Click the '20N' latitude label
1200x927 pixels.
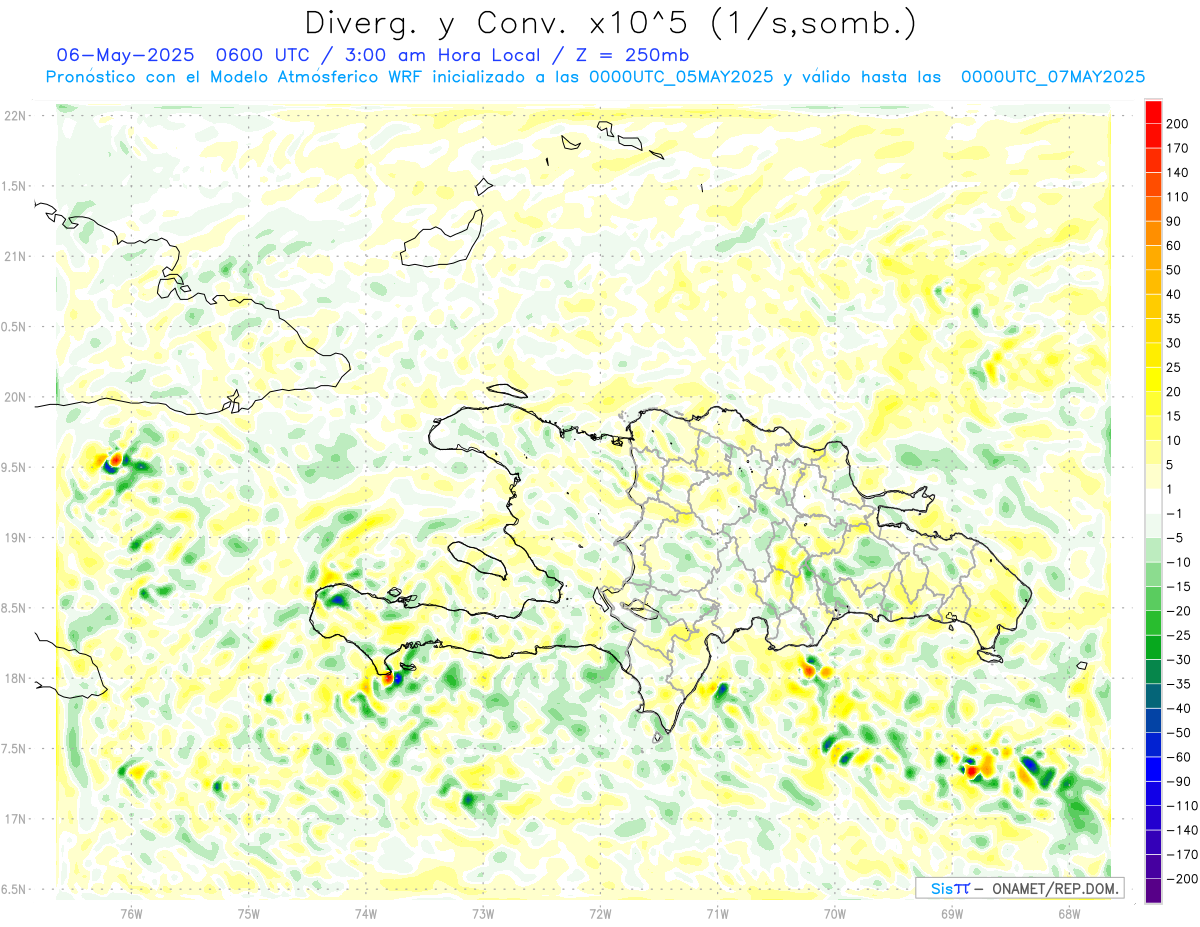[15, 397]
